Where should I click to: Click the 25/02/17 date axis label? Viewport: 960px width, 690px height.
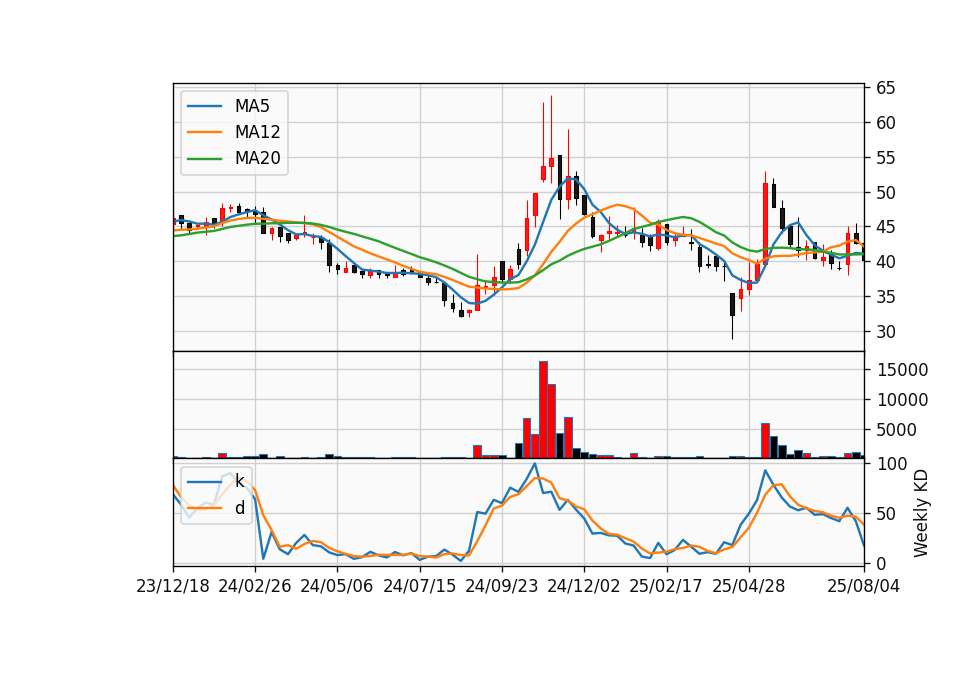pyautogui.click(x=666, y=586)
